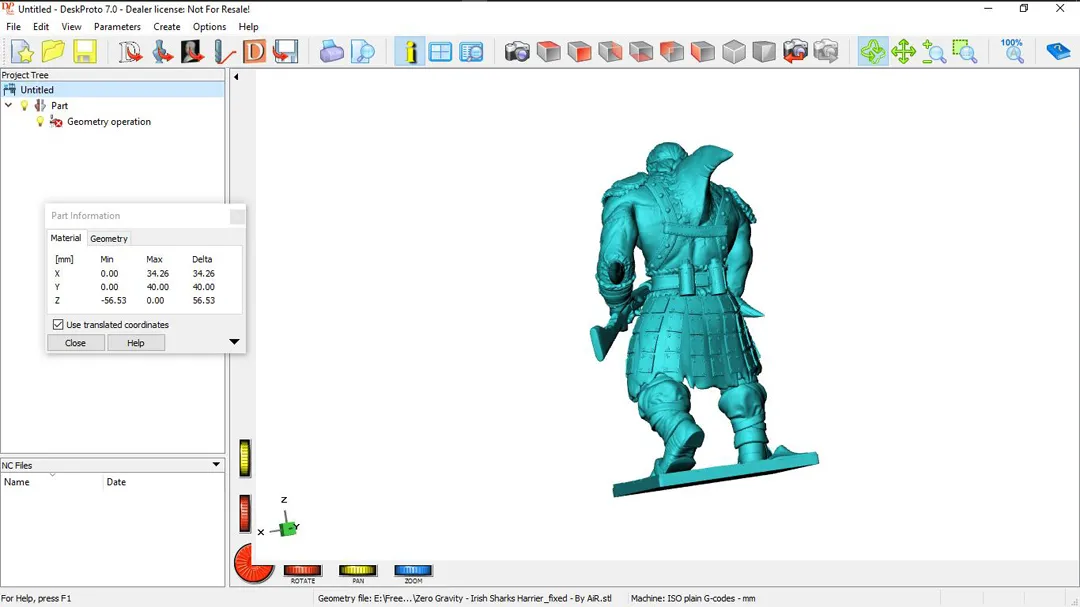Open help via the blue book icon
1080x607 pixels.
[x=1058, y=52]
